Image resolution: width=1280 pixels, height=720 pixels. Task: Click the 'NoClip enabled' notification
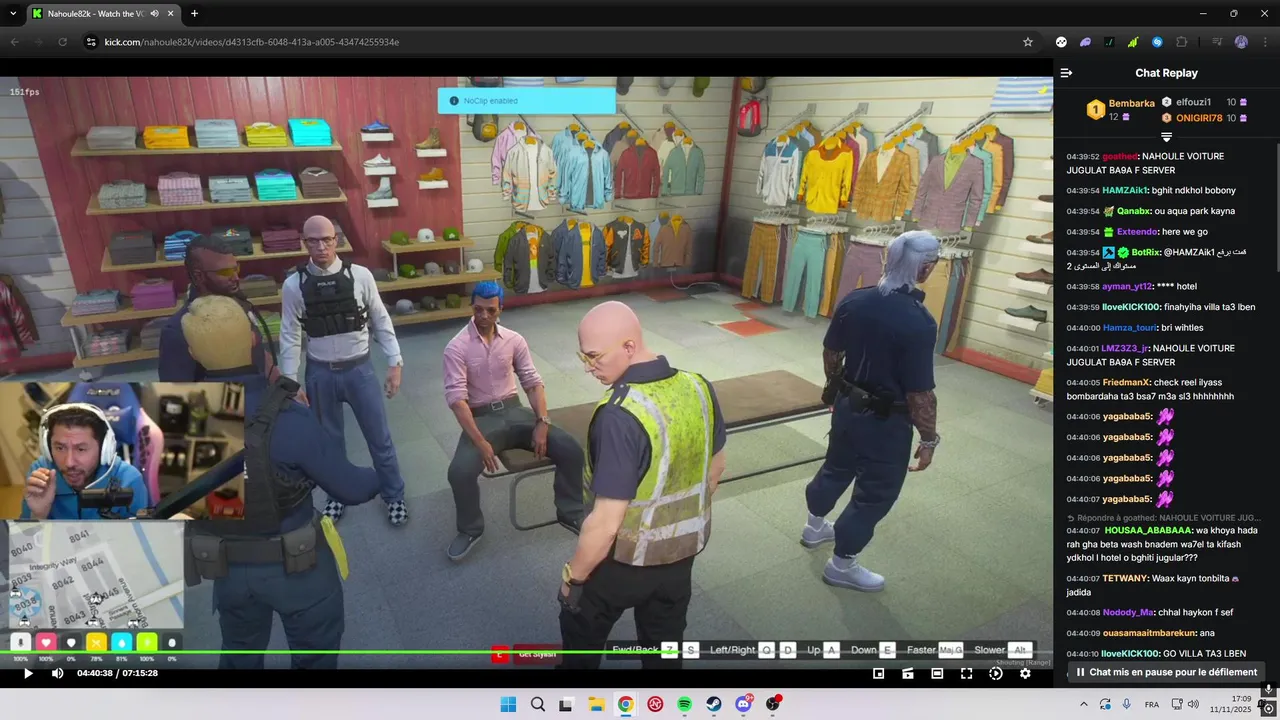pyautogui.click(x=526, y=101)
